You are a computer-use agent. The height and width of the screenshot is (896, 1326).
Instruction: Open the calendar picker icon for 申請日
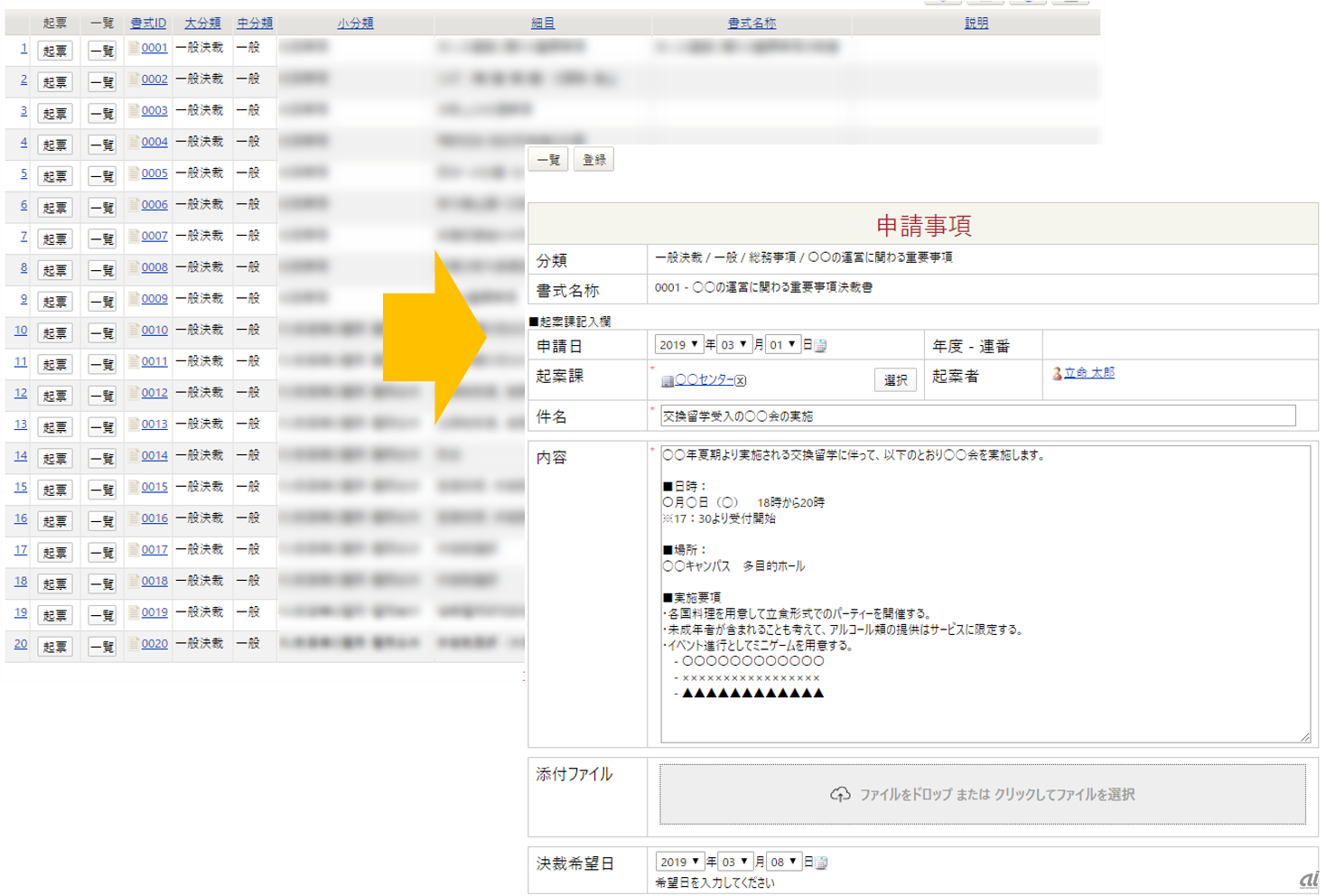pyautogui.click(x=820, y=345)
